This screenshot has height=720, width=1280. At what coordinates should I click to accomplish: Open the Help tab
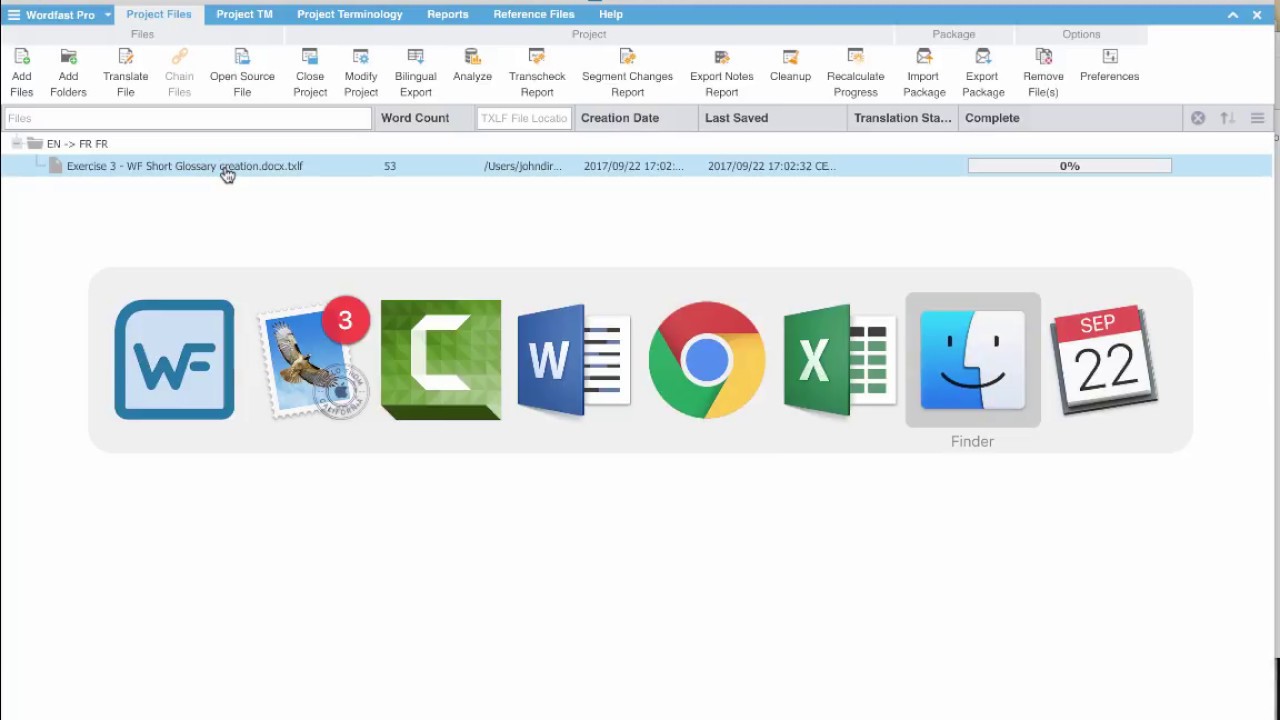(611, 15)
